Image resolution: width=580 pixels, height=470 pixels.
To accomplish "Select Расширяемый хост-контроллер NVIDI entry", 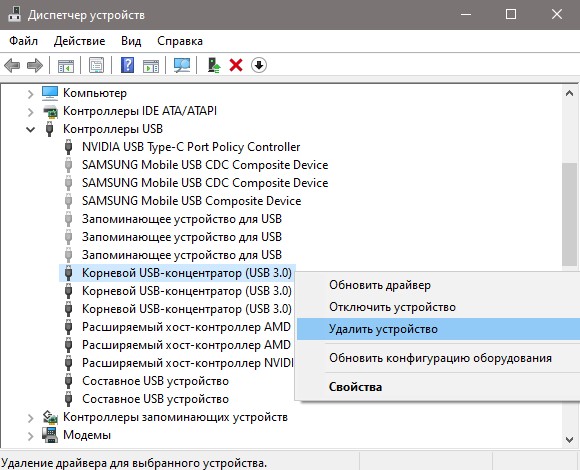I will pyautogui.click(x=188, y=363).
